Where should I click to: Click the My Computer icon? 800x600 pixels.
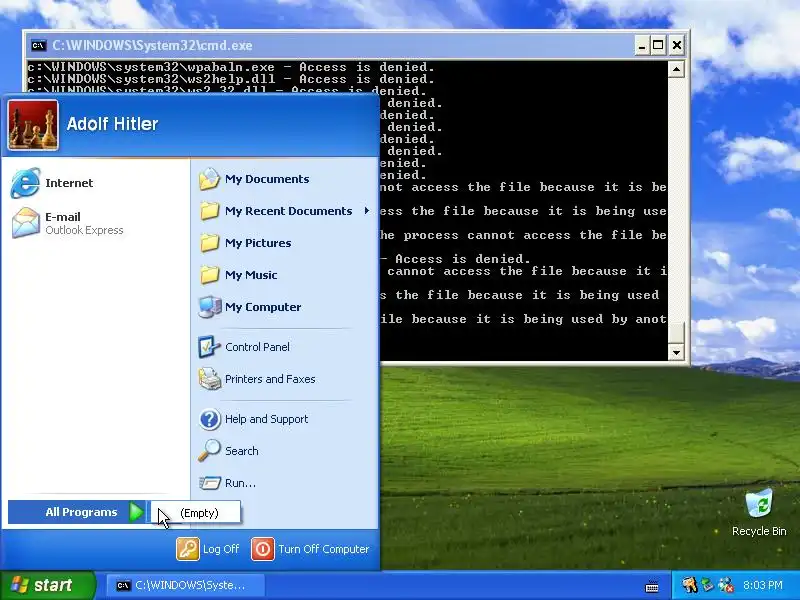210,307
